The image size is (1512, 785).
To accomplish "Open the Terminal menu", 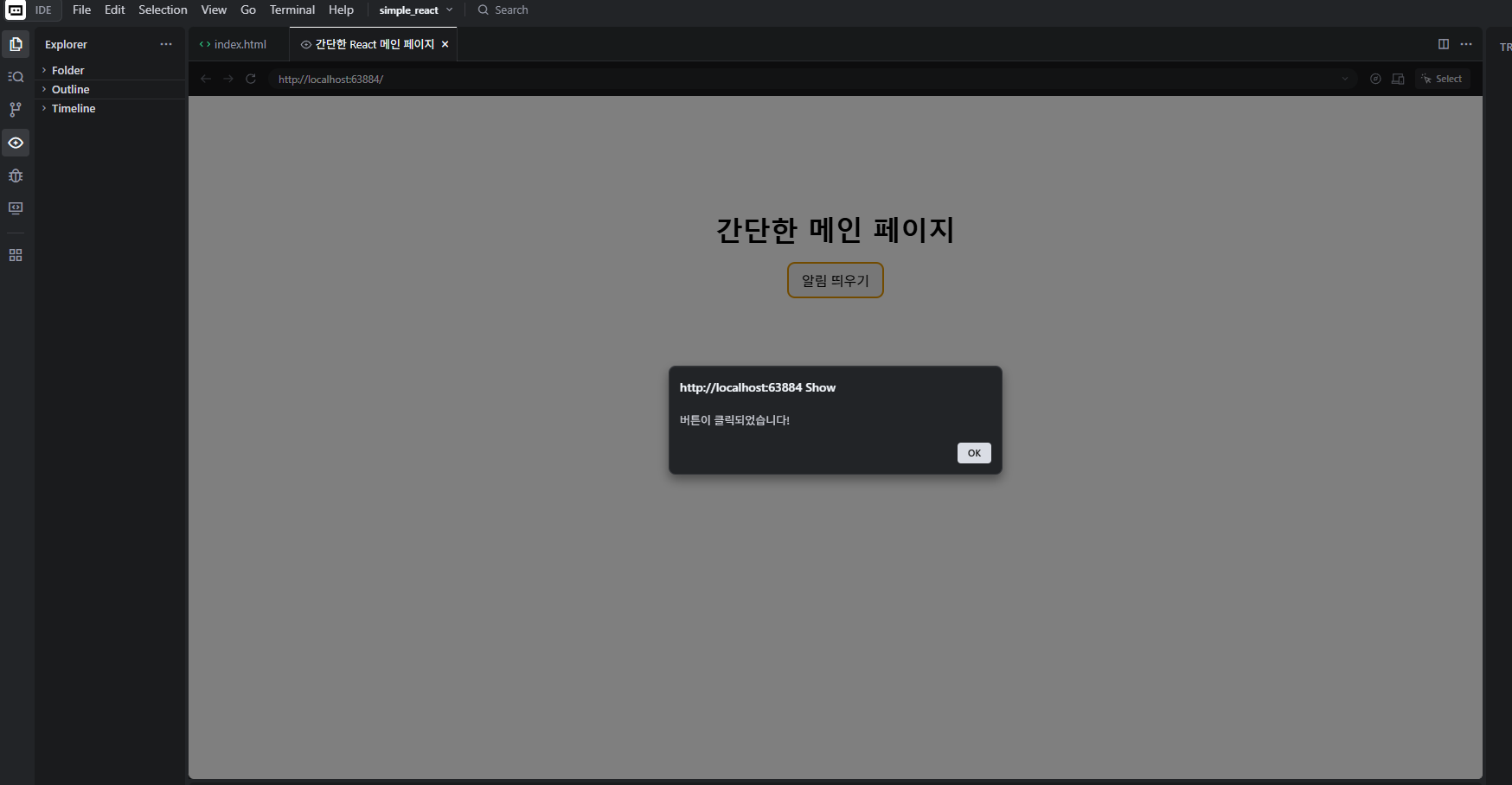I will tap(292, 10).
